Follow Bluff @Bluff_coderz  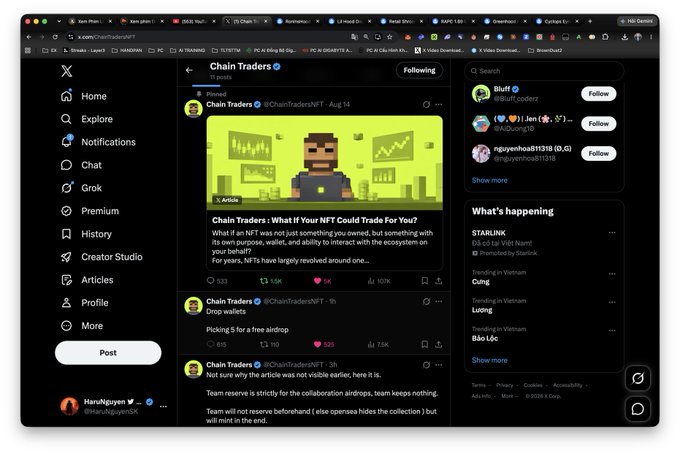[598, 94]
